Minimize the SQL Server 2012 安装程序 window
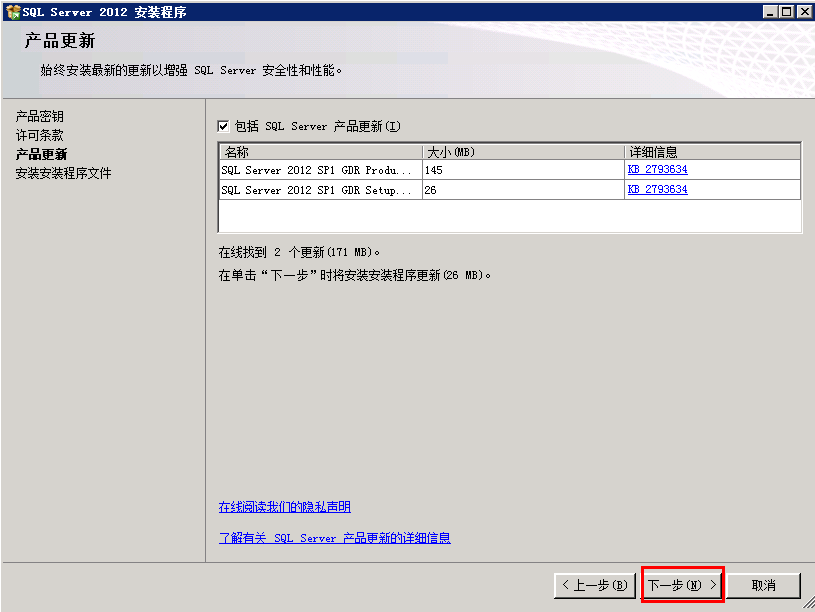815x612 pixels. pyautogui.click(x=771, y=11)
